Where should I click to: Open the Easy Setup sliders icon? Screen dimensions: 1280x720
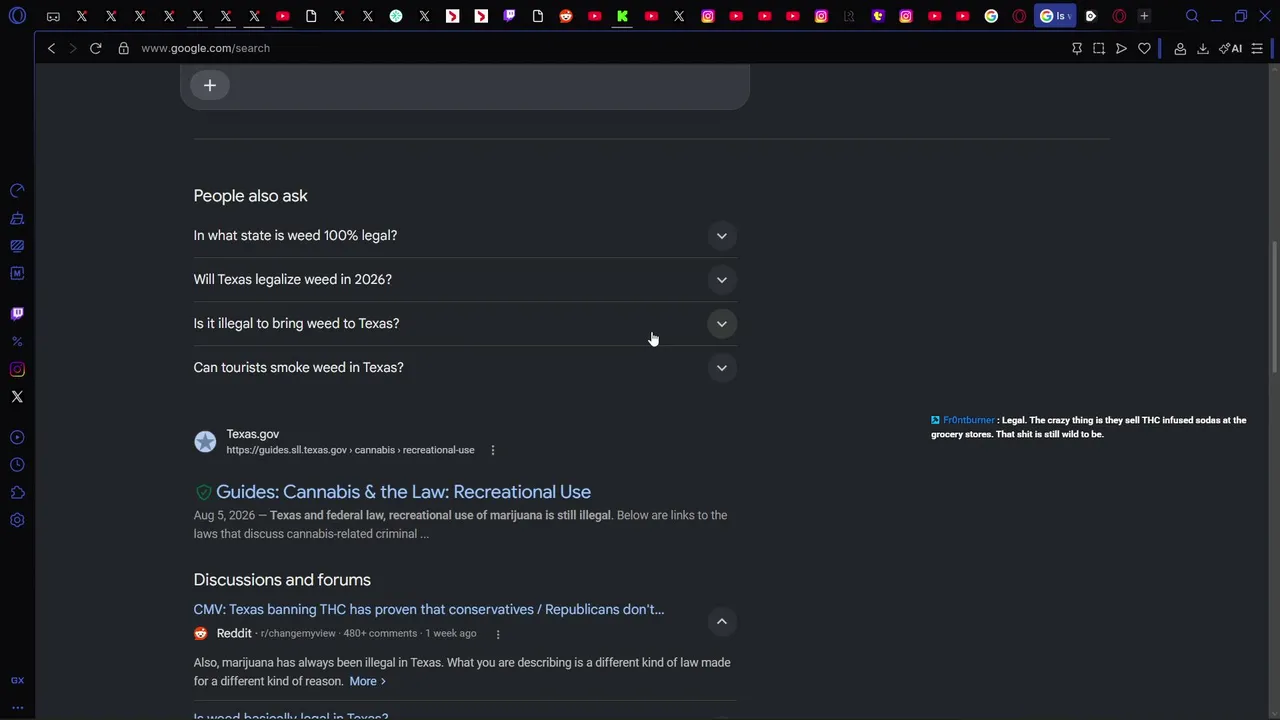click(x=1257, y=48)
